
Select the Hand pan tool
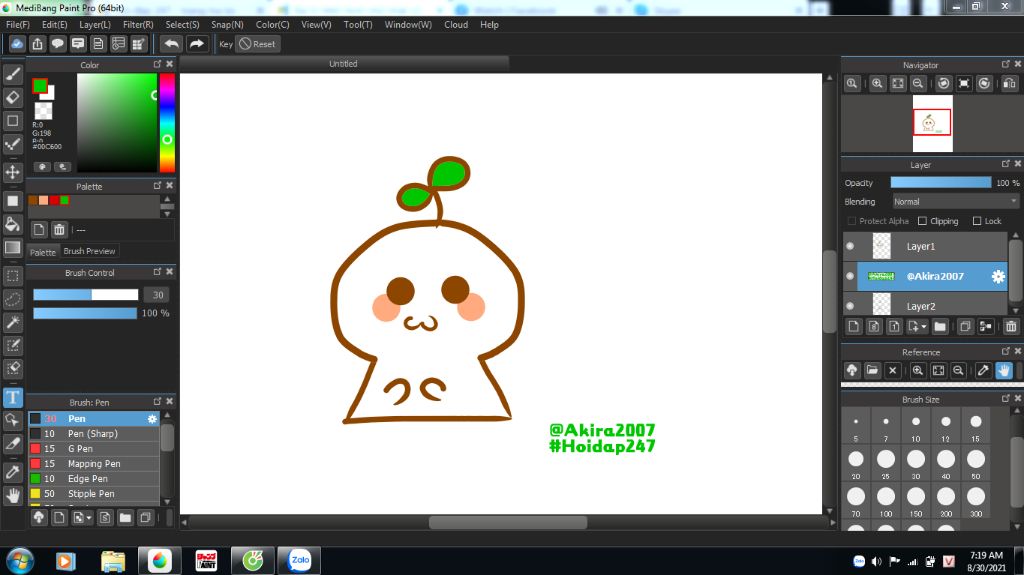pos(13,495)
